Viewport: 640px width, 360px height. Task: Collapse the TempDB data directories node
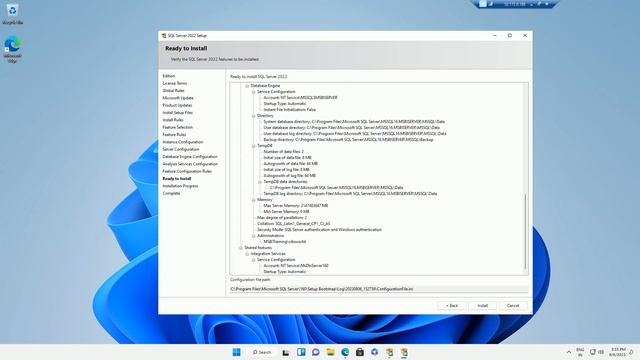[260, 182]
